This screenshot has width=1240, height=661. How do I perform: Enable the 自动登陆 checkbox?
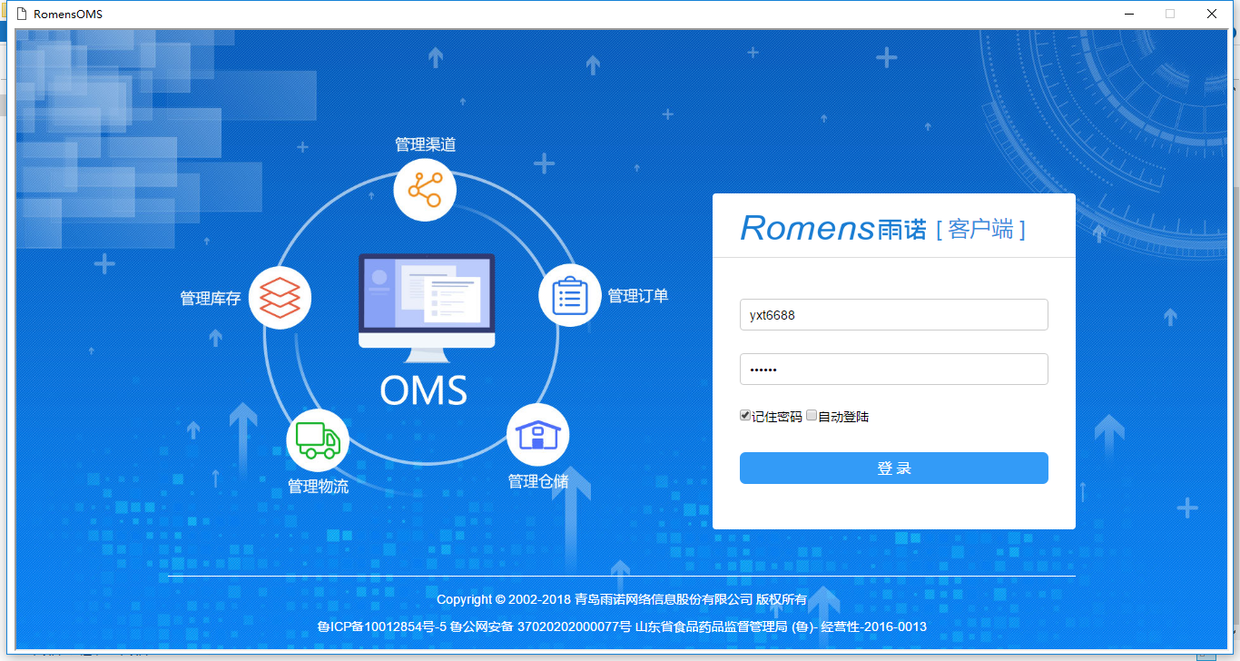(x=812, y=415)
